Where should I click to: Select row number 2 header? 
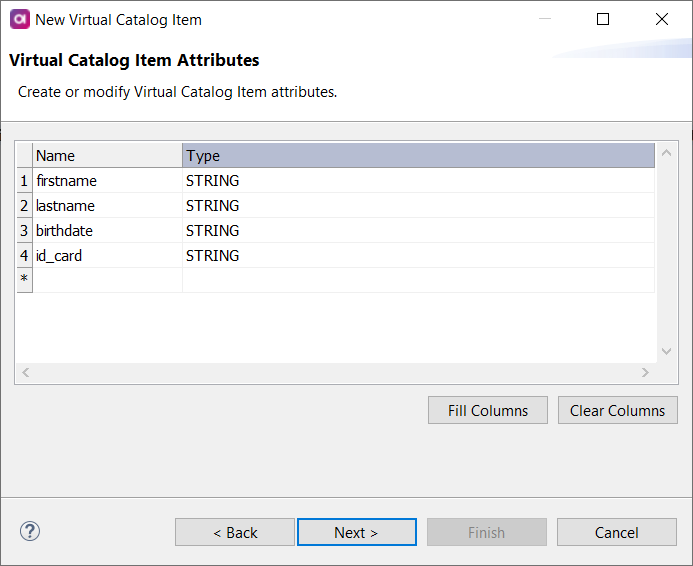pyautogui.click(x=24, y=206)
